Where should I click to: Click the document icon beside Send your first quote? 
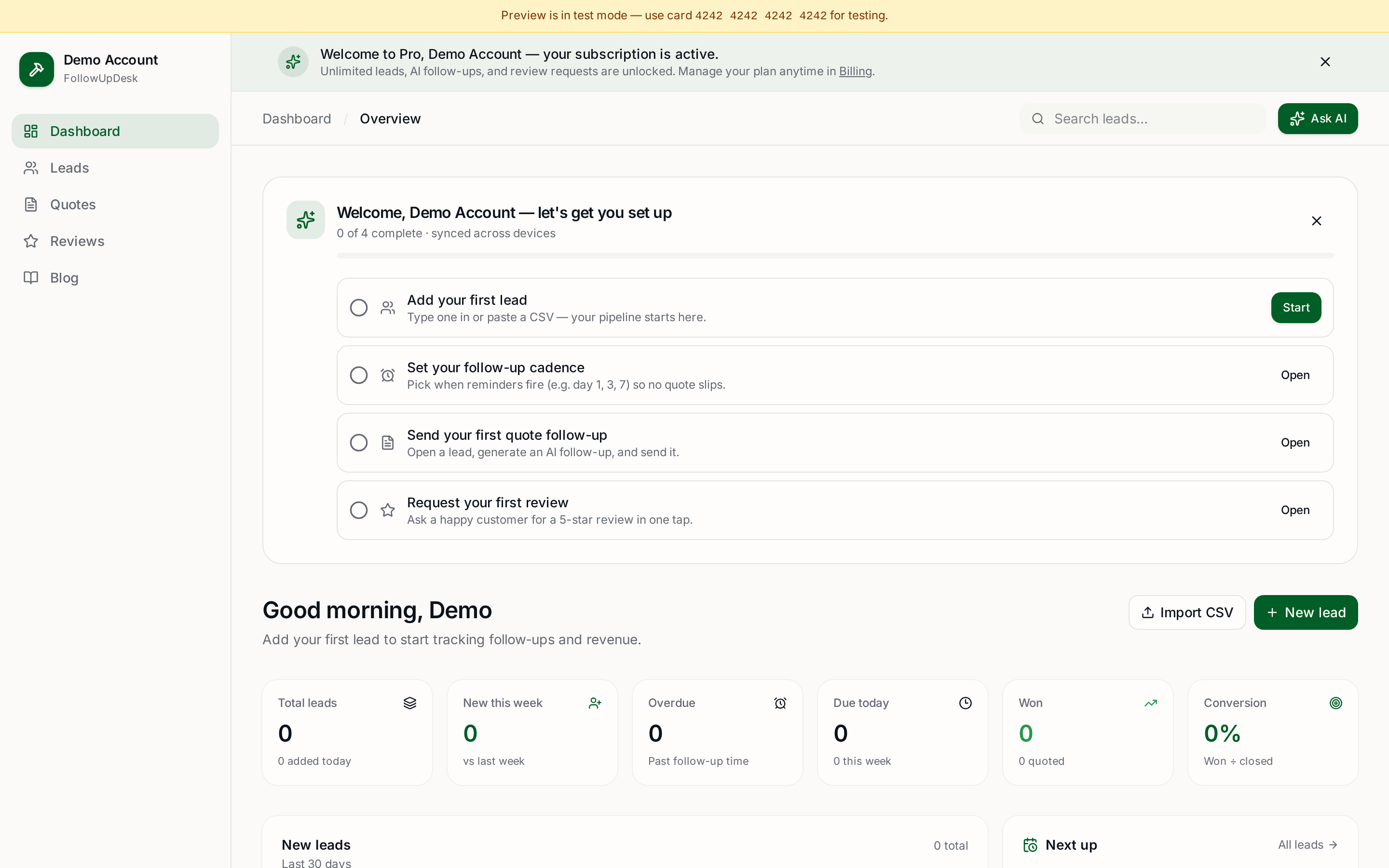click(387, 443)
